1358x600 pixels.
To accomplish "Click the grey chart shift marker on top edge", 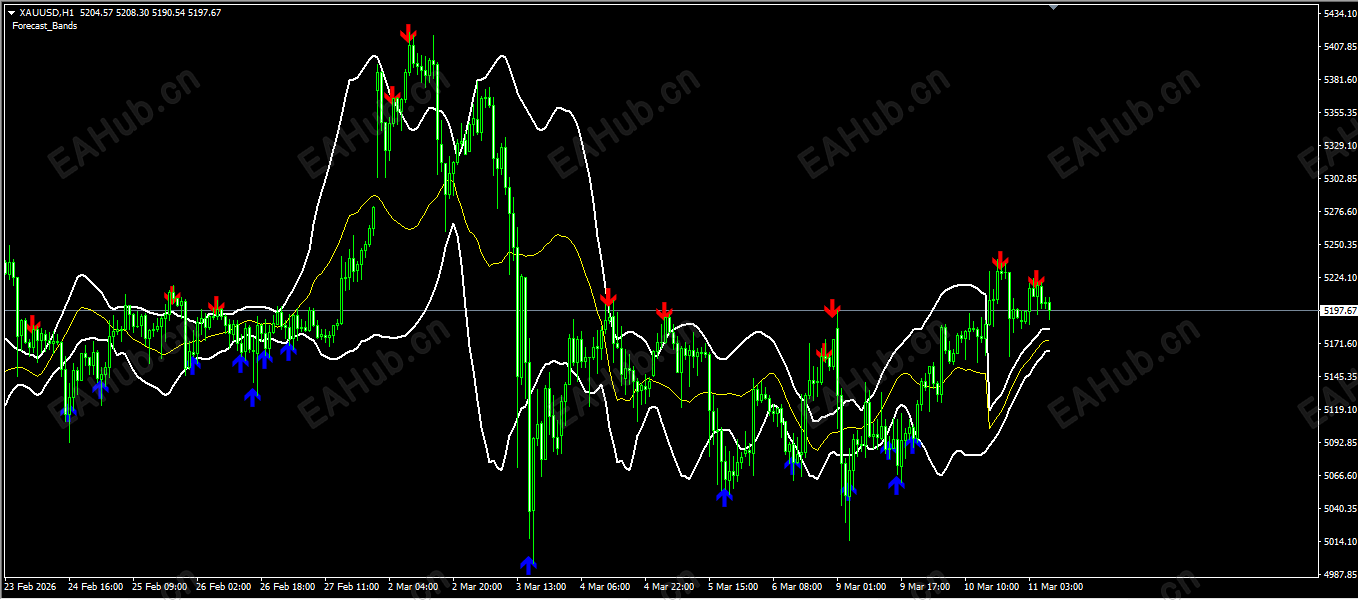I will click(1052, 6).
